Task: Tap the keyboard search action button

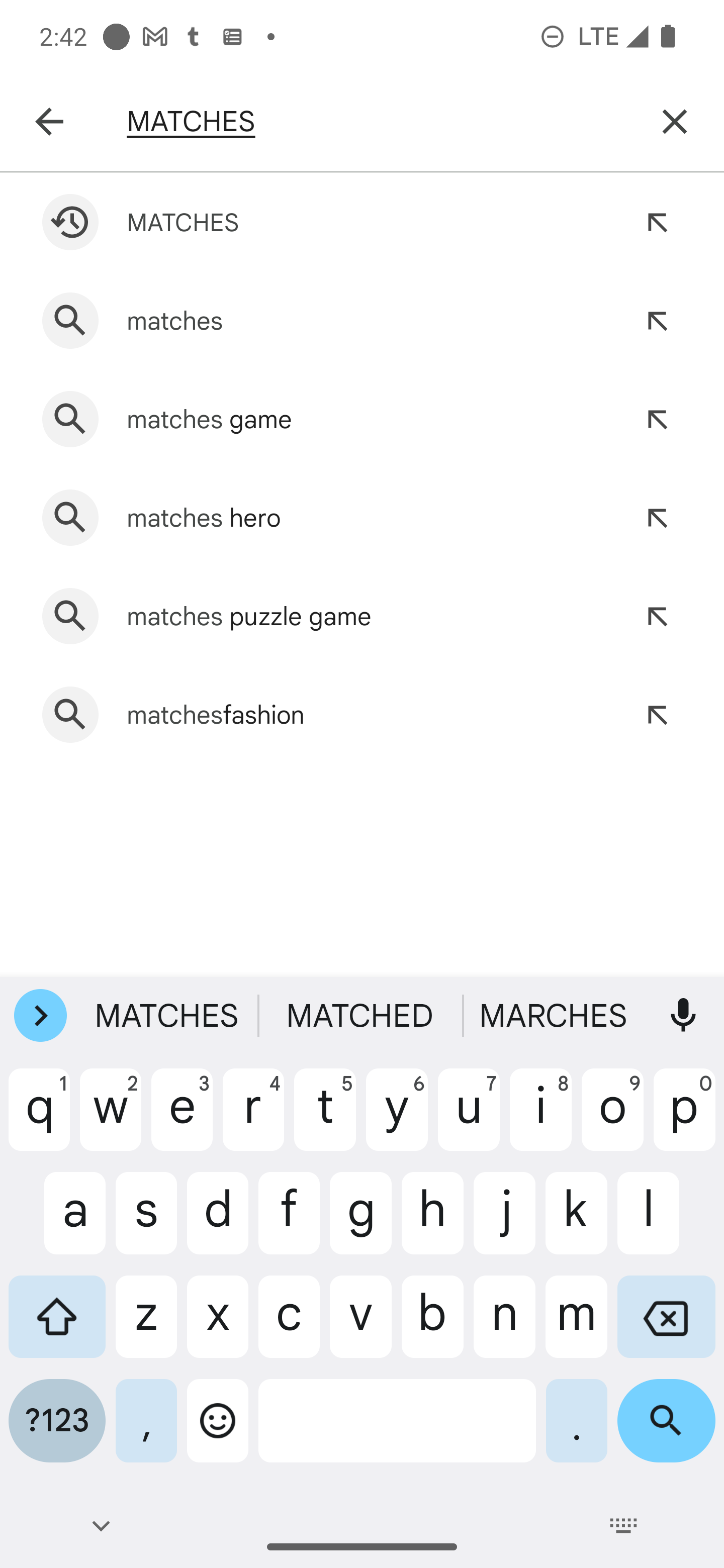Action: coord(666,1421)
